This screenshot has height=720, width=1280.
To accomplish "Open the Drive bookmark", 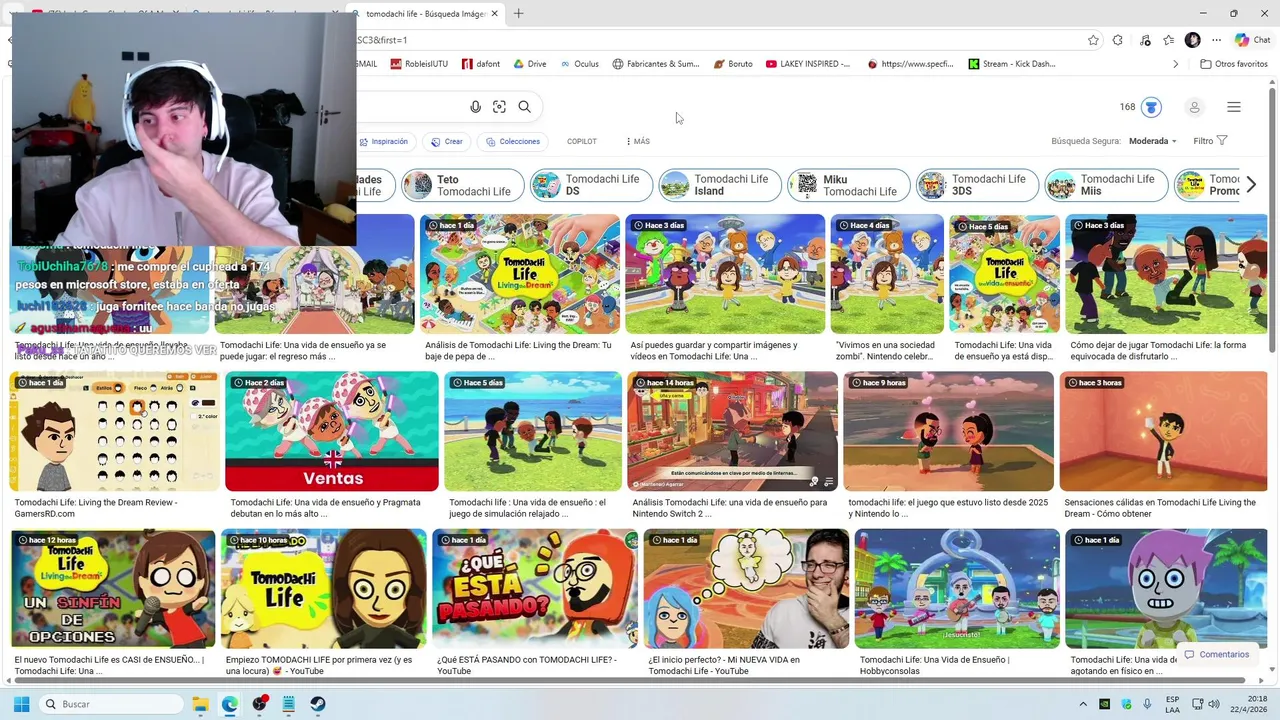I will coord(530,64).
